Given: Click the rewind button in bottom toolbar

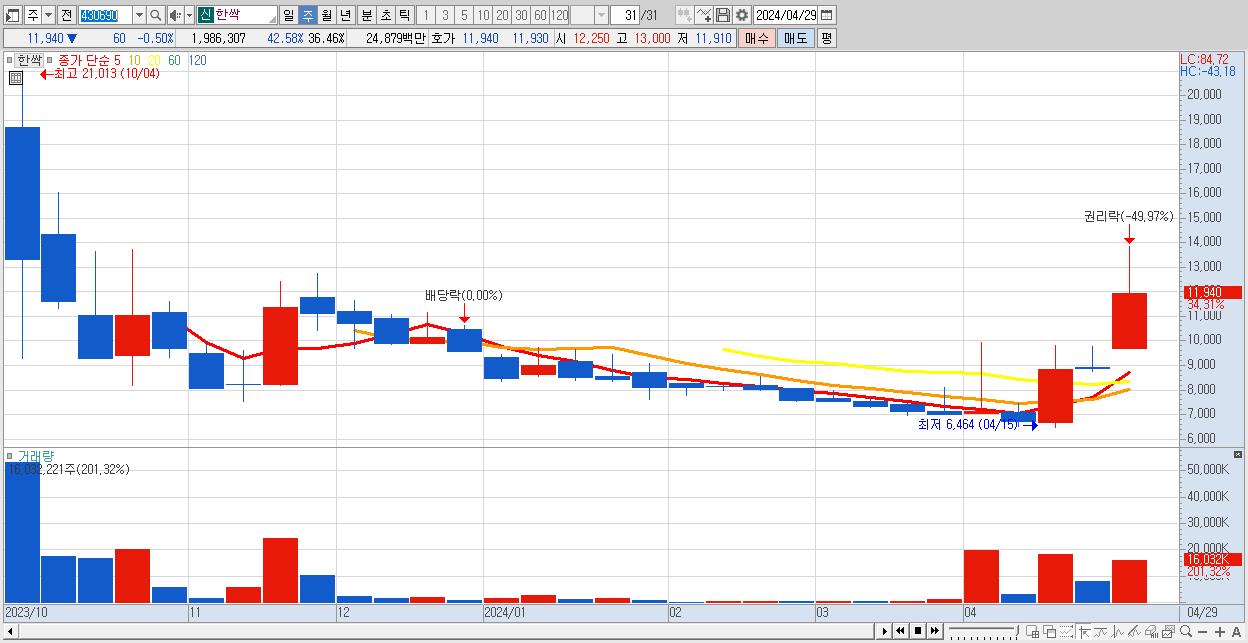Looking at the screenshot, I should (900, 631).
